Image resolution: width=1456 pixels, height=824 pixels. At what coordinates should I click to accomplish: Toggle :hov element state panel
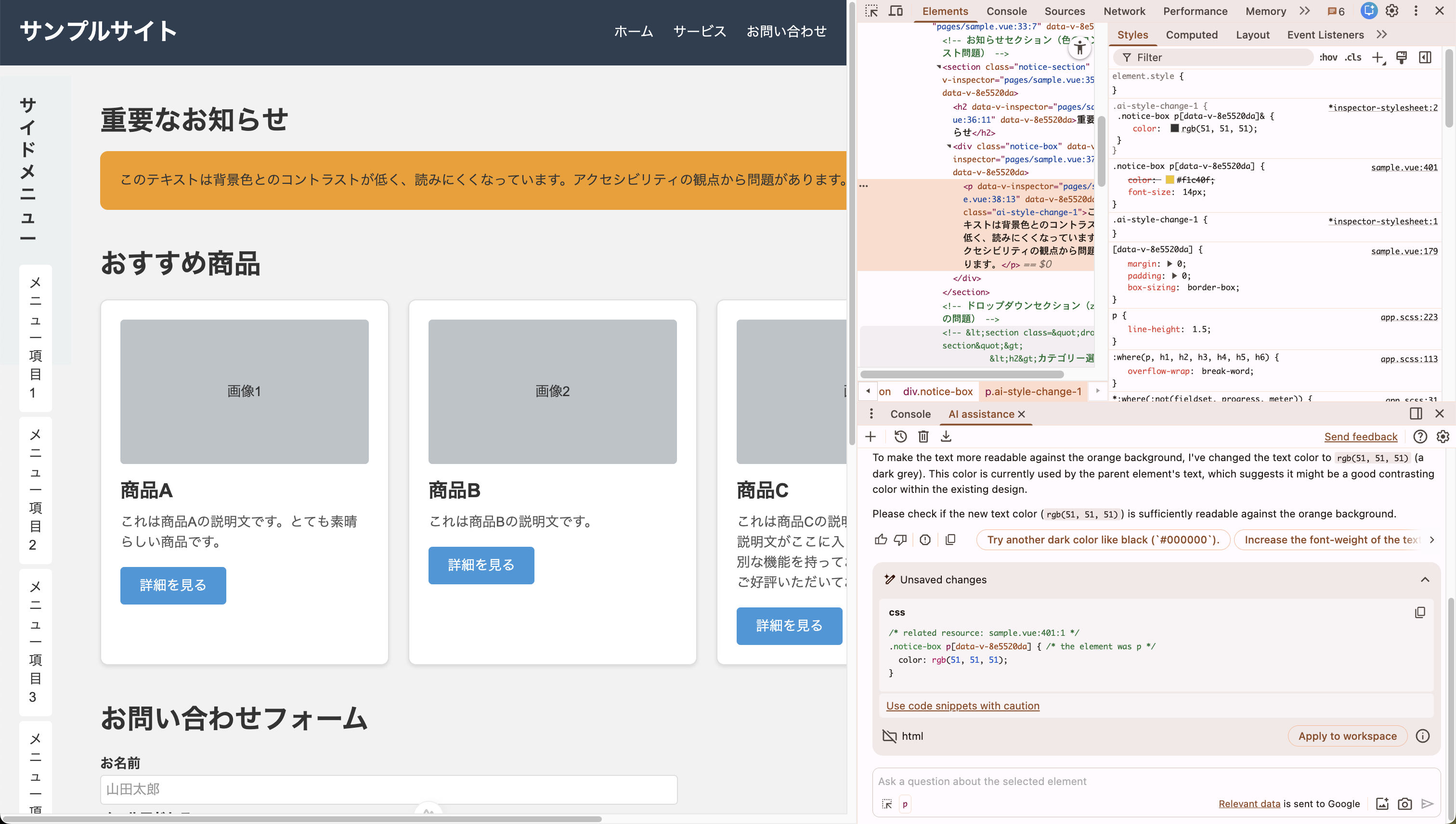(x=1328, y=57)
